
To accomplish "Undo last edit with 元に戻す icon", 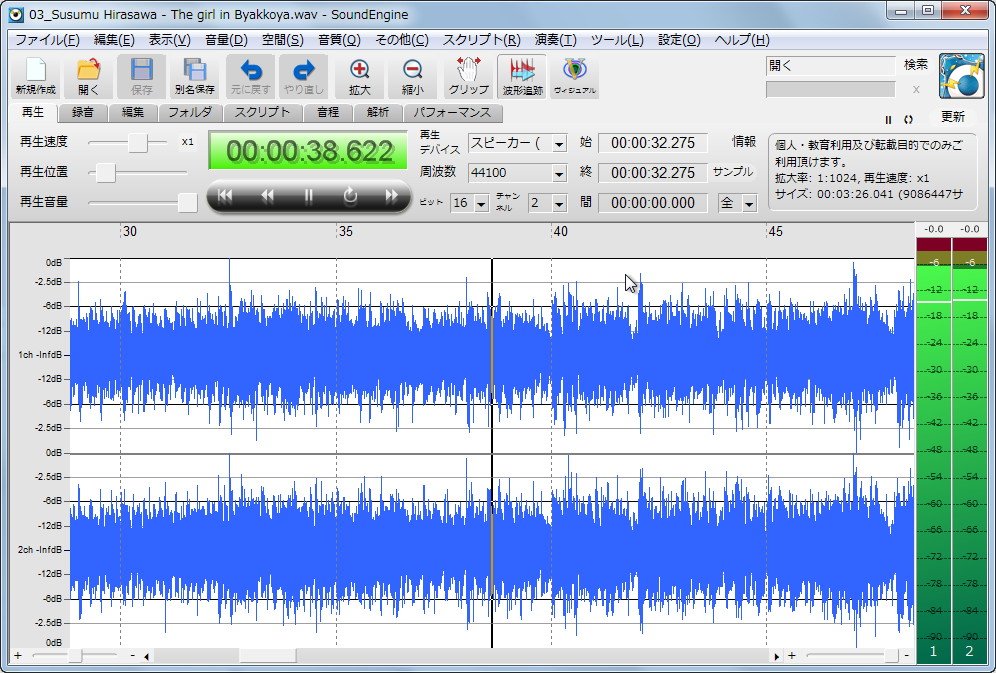I will coord(250,75).
